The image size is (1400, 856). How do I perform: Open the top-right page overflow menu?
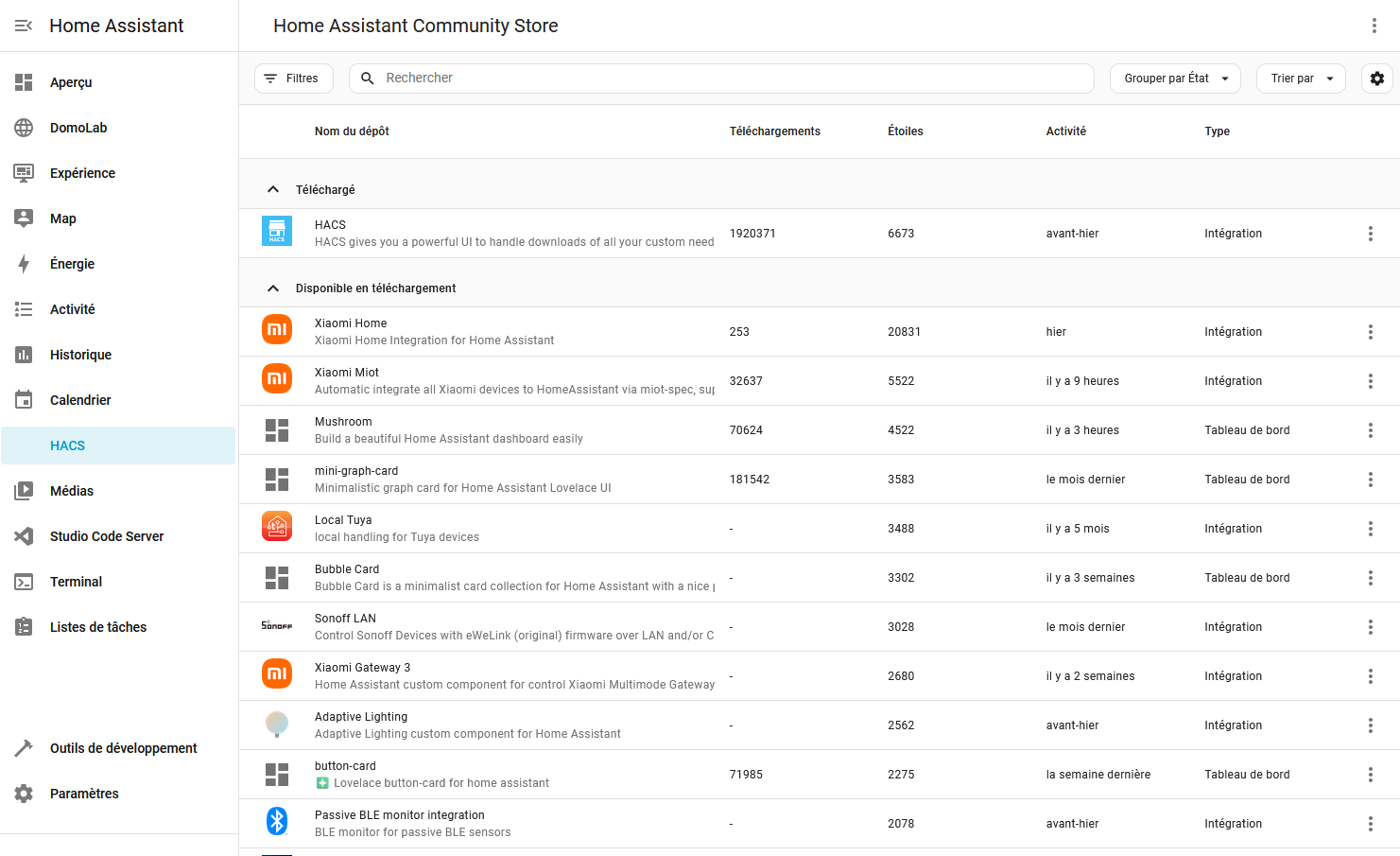[1374, 26]
